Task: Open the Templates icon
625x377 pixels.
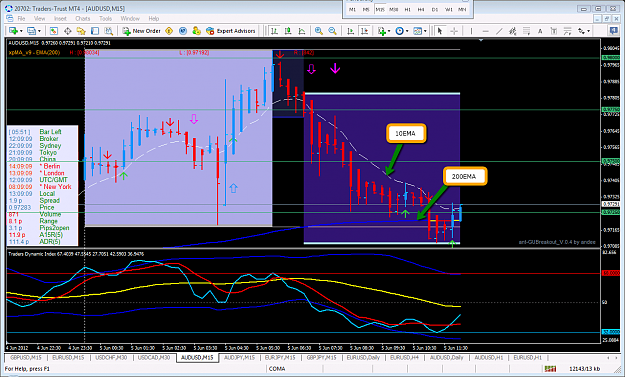Action: [x=417, y=31]
